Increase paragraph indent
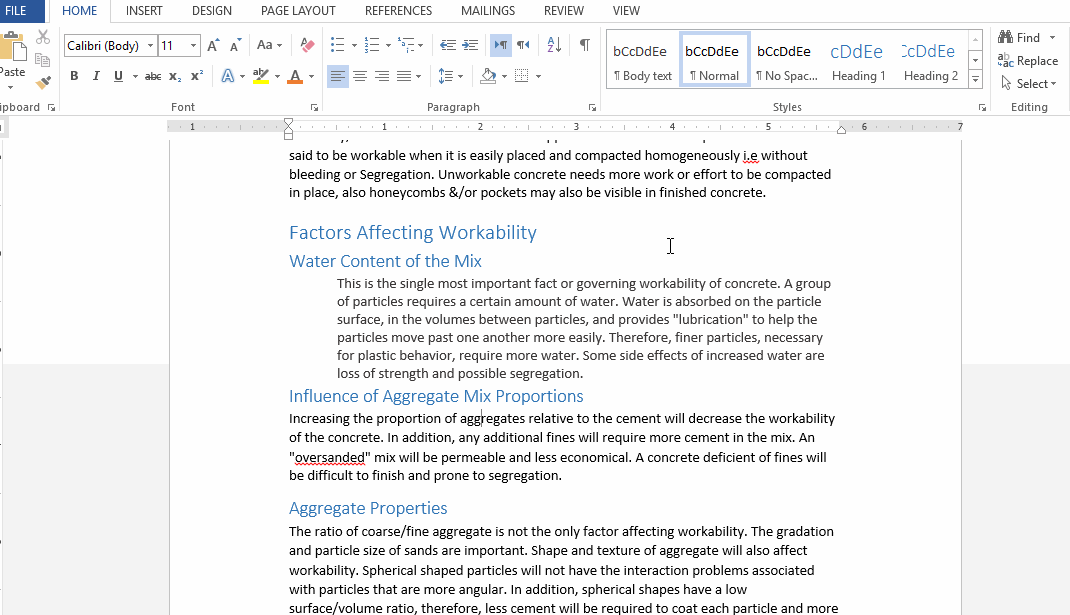1070x615 pixels. [470, 44]
